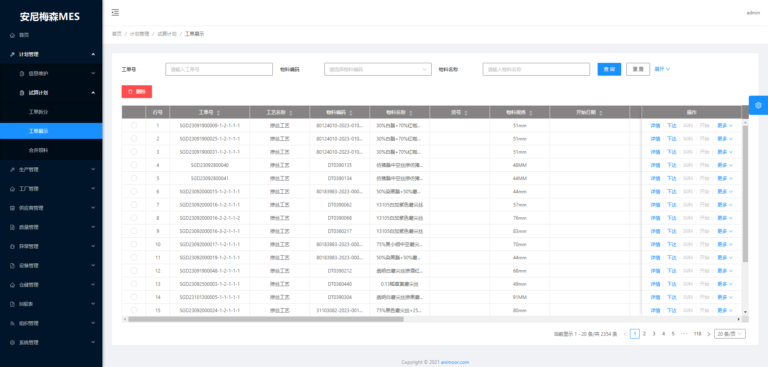Click the 供应商管理 icon in the sidebar
768x367 pixels.
pyautogui.click(x=12, y=208)
